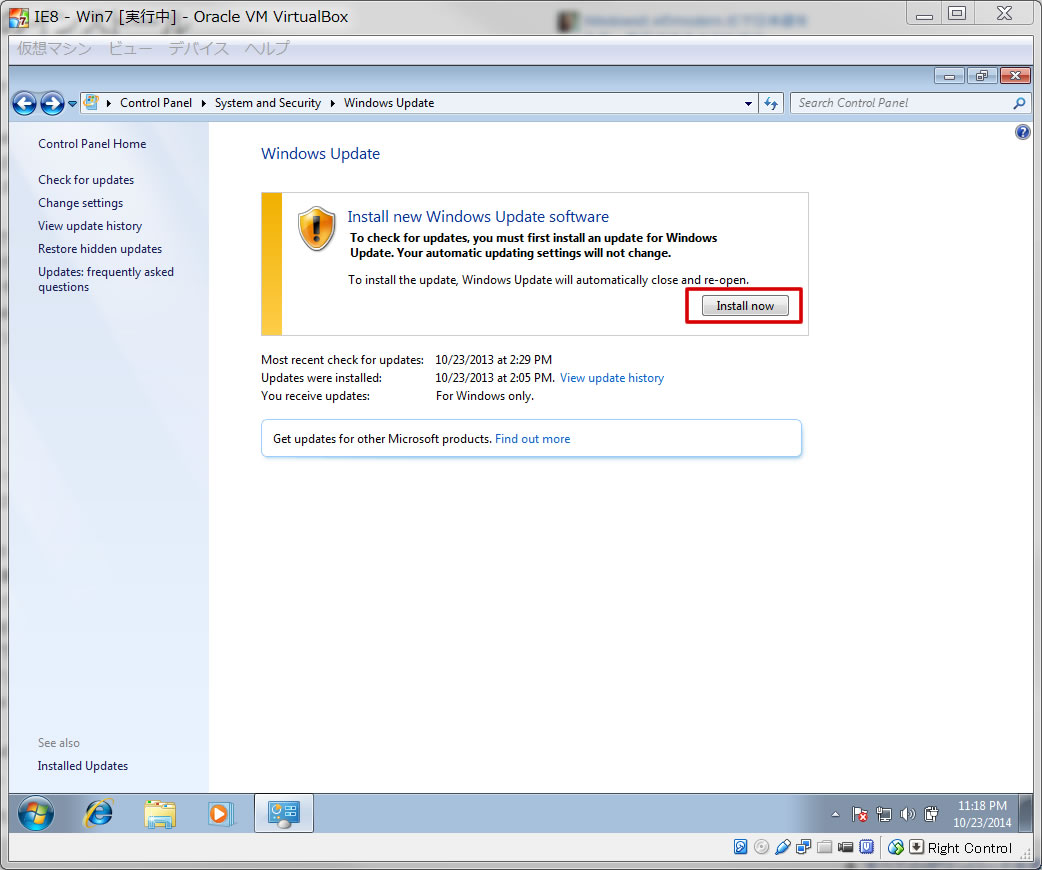Click the VirtualBox optical disc status icon
This screenshot has width=1042, height=870.
pyautogui.click(x=762, y=847)
